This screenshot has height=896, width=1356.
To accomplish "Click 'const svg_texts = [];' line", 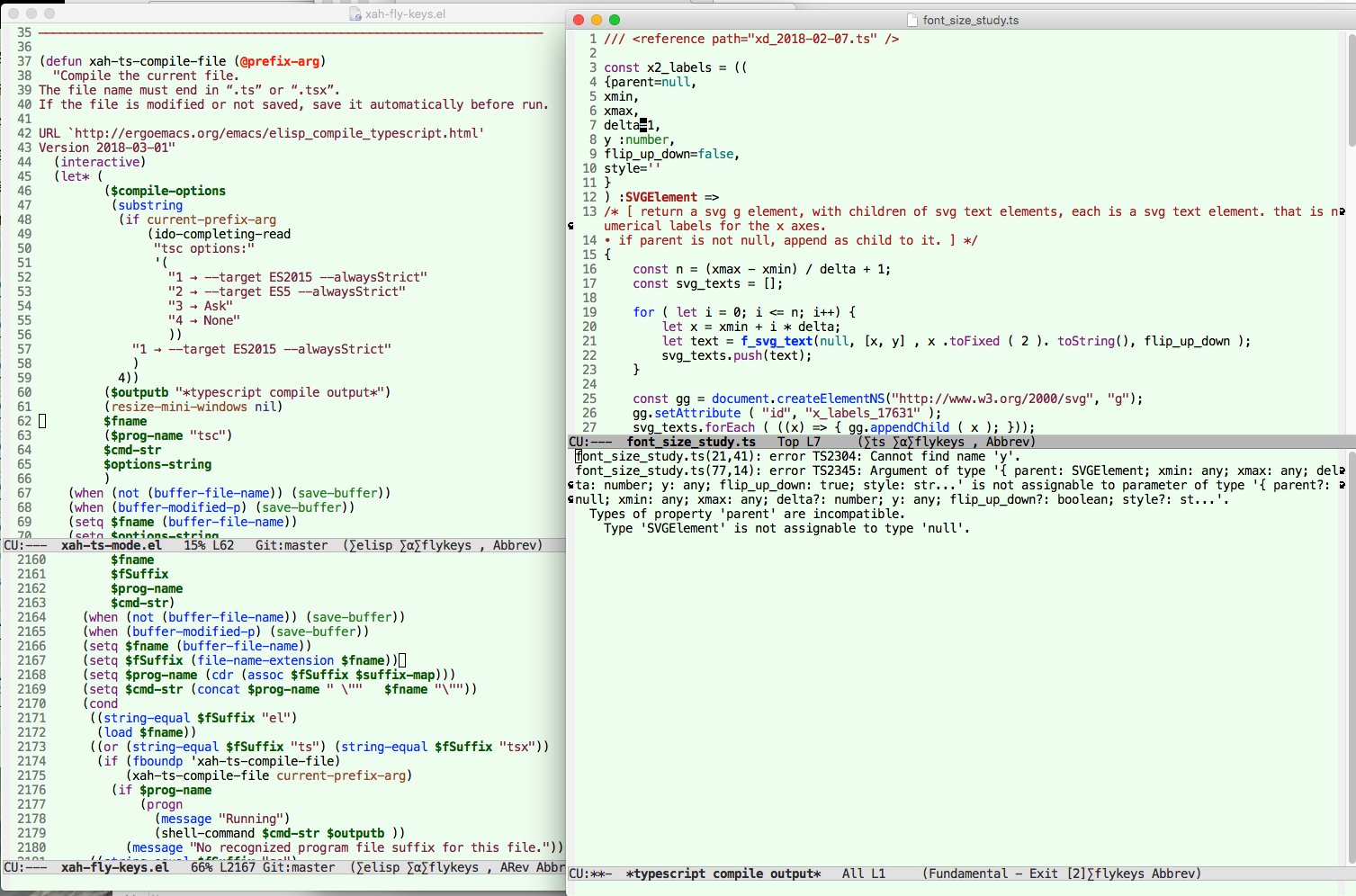I will 707,283.
